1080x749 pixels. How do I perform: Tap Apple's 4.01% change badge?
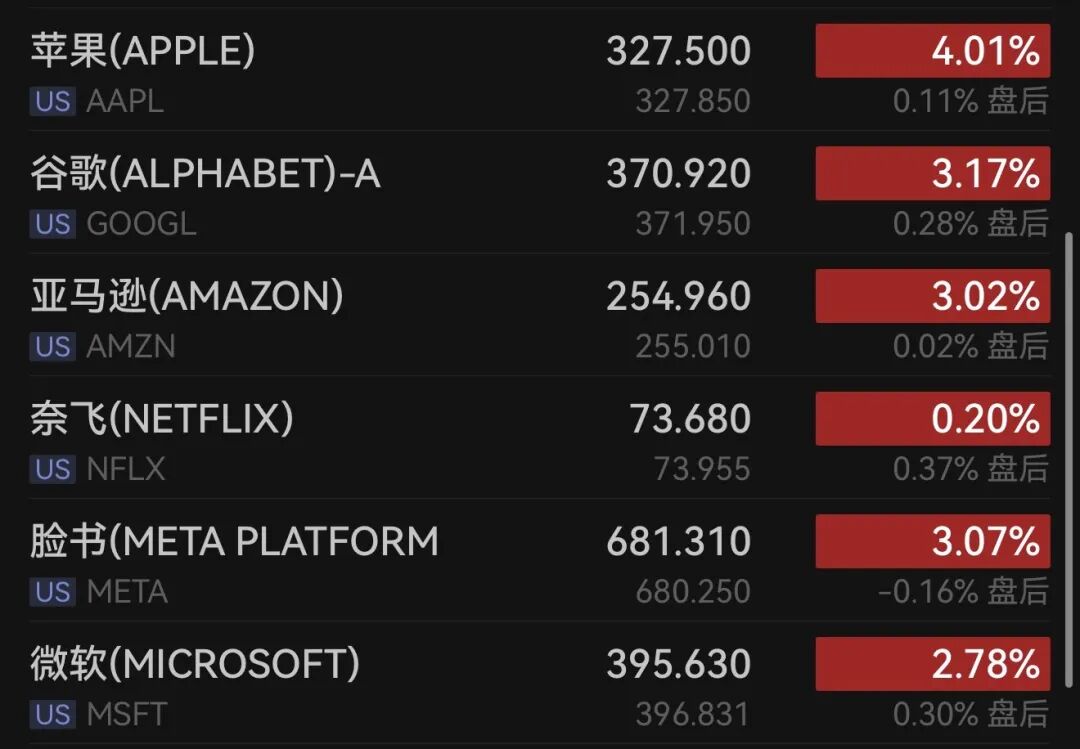point(933,51)
